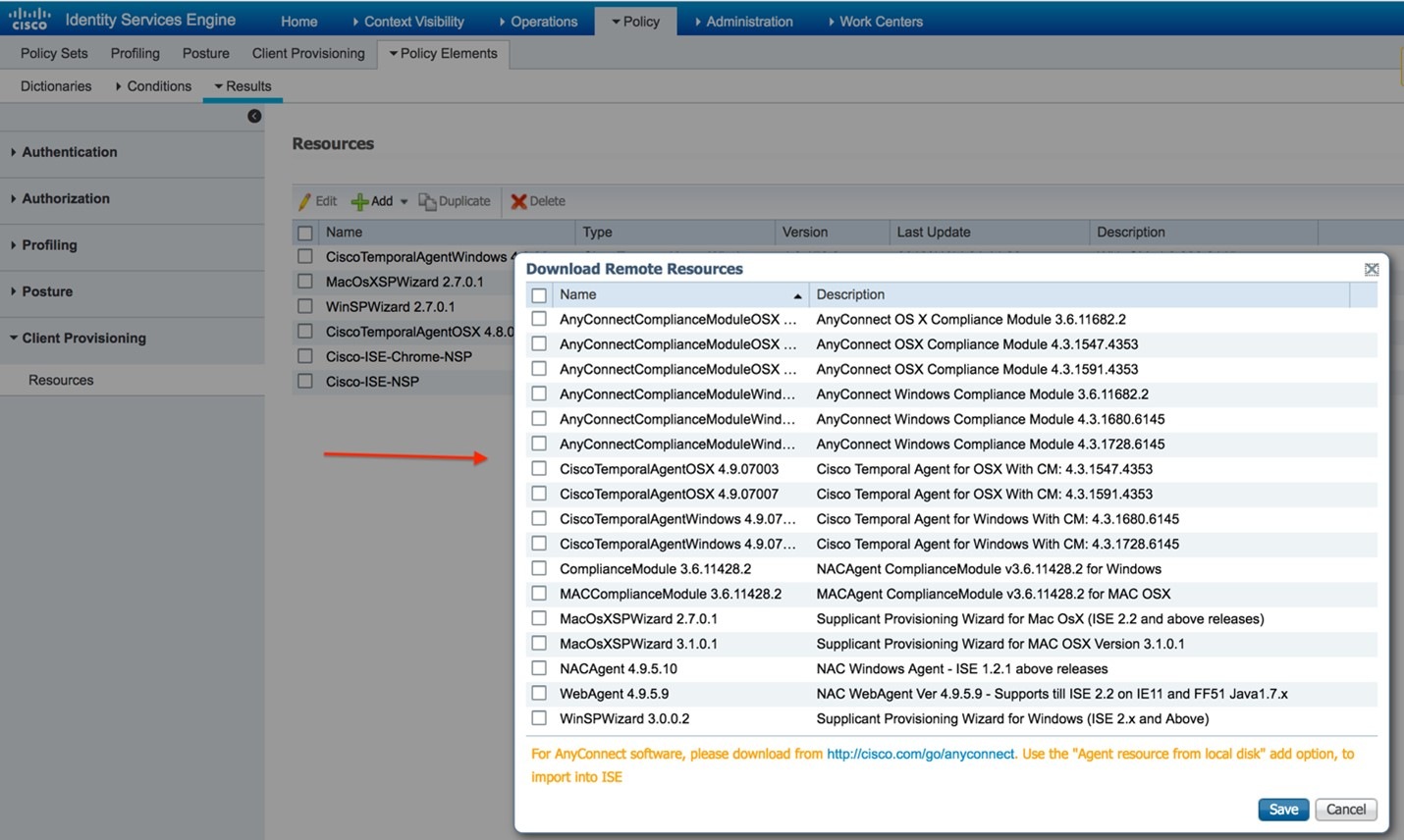
Task: Open the Add dropdown arrow
Action: tap(404, 202)
